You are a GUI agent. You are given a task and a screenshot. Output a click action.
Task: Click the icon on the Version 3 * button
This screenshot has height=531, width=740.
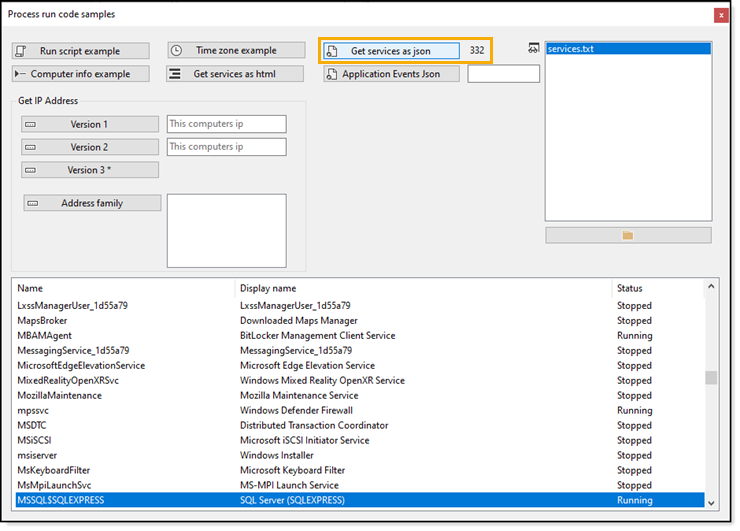30,170
